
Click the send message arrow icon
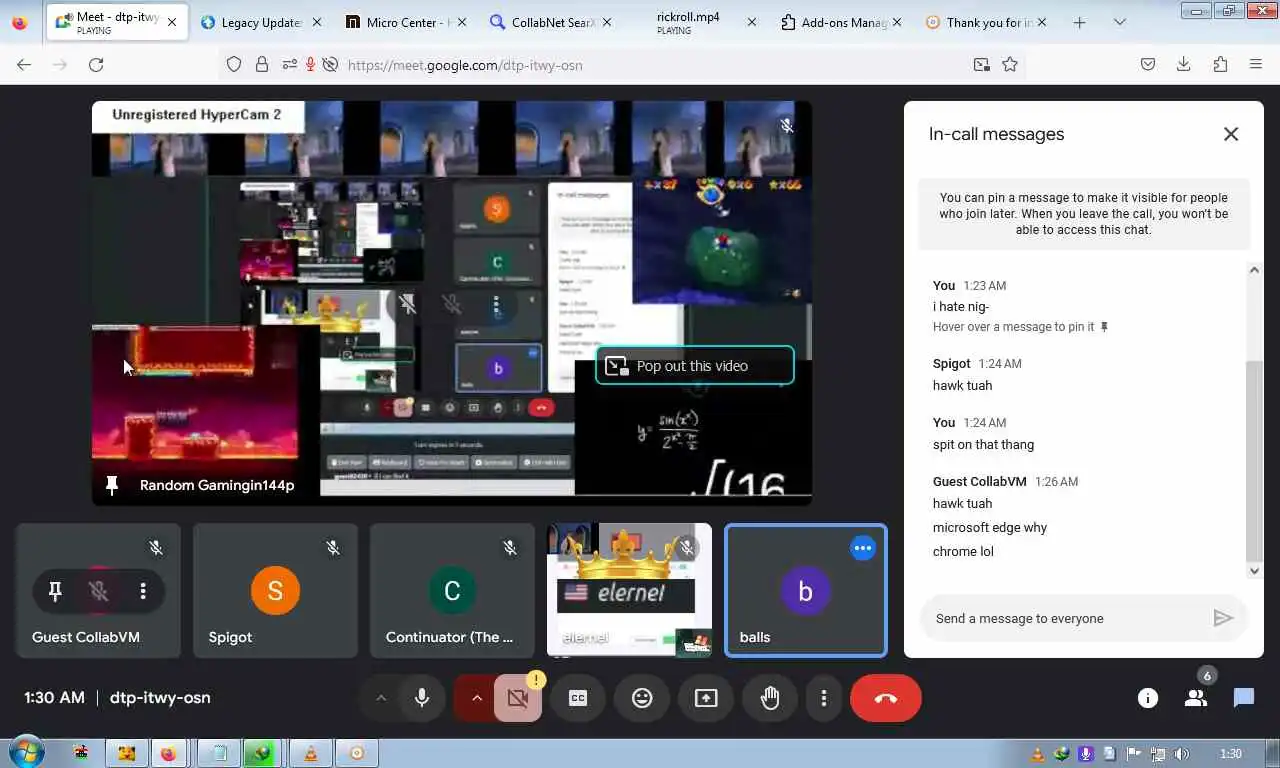(x=1222, y=618)
